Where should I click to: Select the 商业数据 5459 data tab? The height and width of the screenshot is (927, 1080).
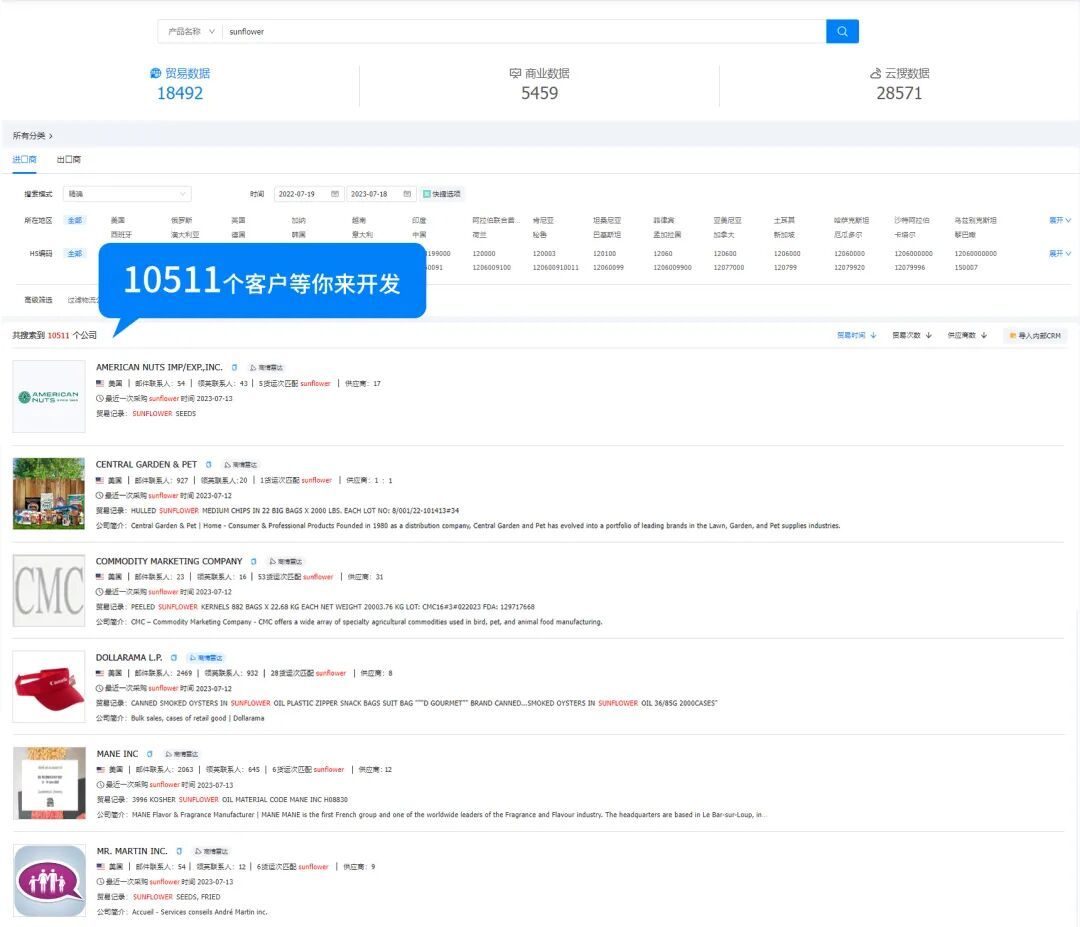539,83
